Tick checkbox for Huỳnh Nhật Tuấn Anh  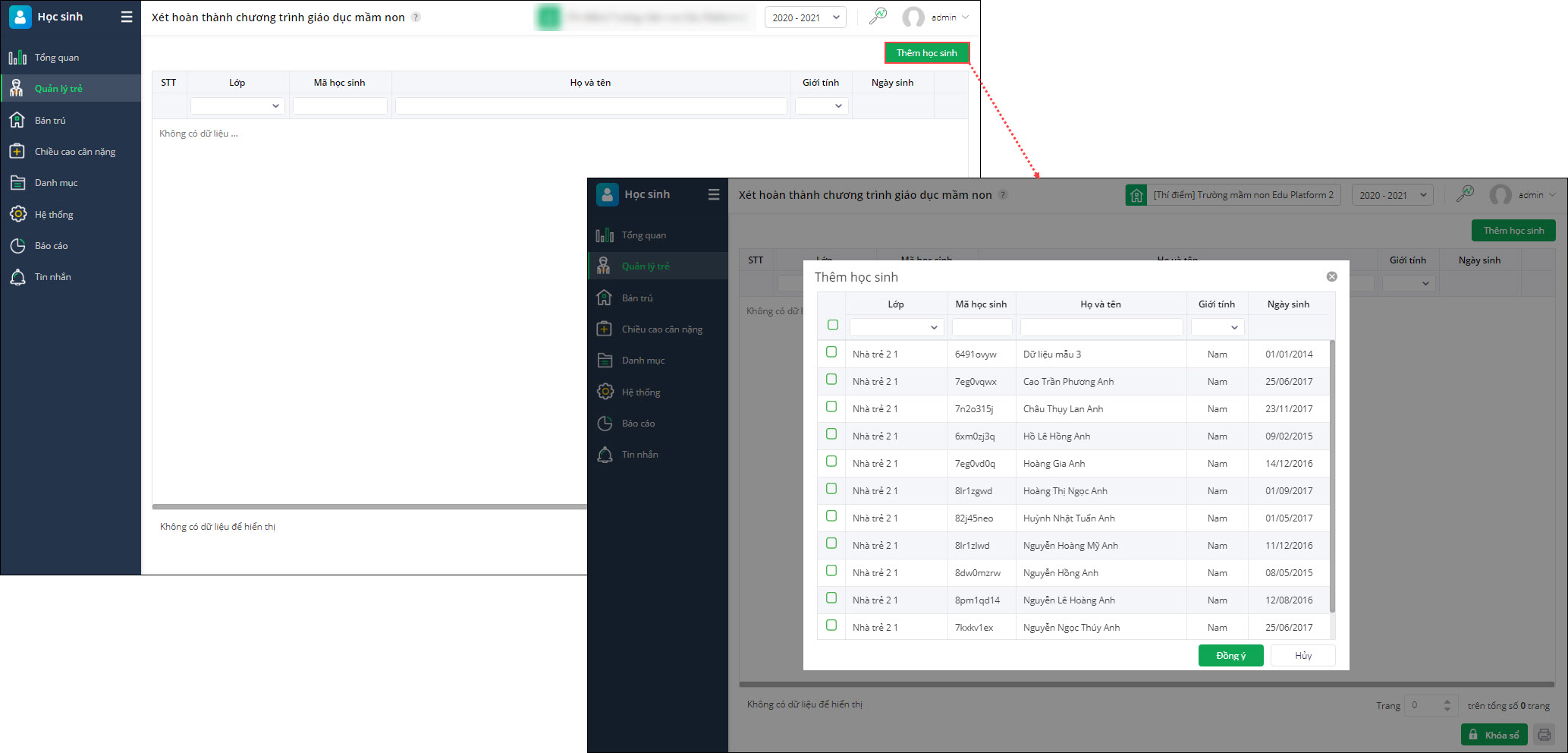pyautogui.click(x=831, y=516)
